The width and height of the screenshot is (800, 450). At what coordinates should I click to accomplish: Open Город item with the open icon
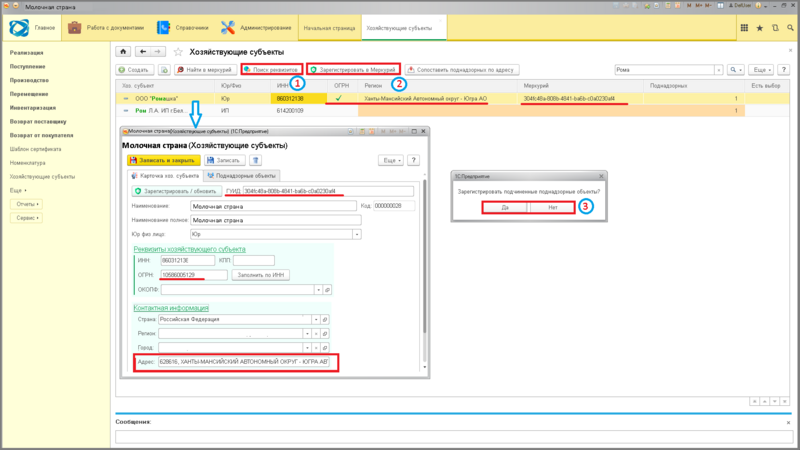[x=324, y=348]
